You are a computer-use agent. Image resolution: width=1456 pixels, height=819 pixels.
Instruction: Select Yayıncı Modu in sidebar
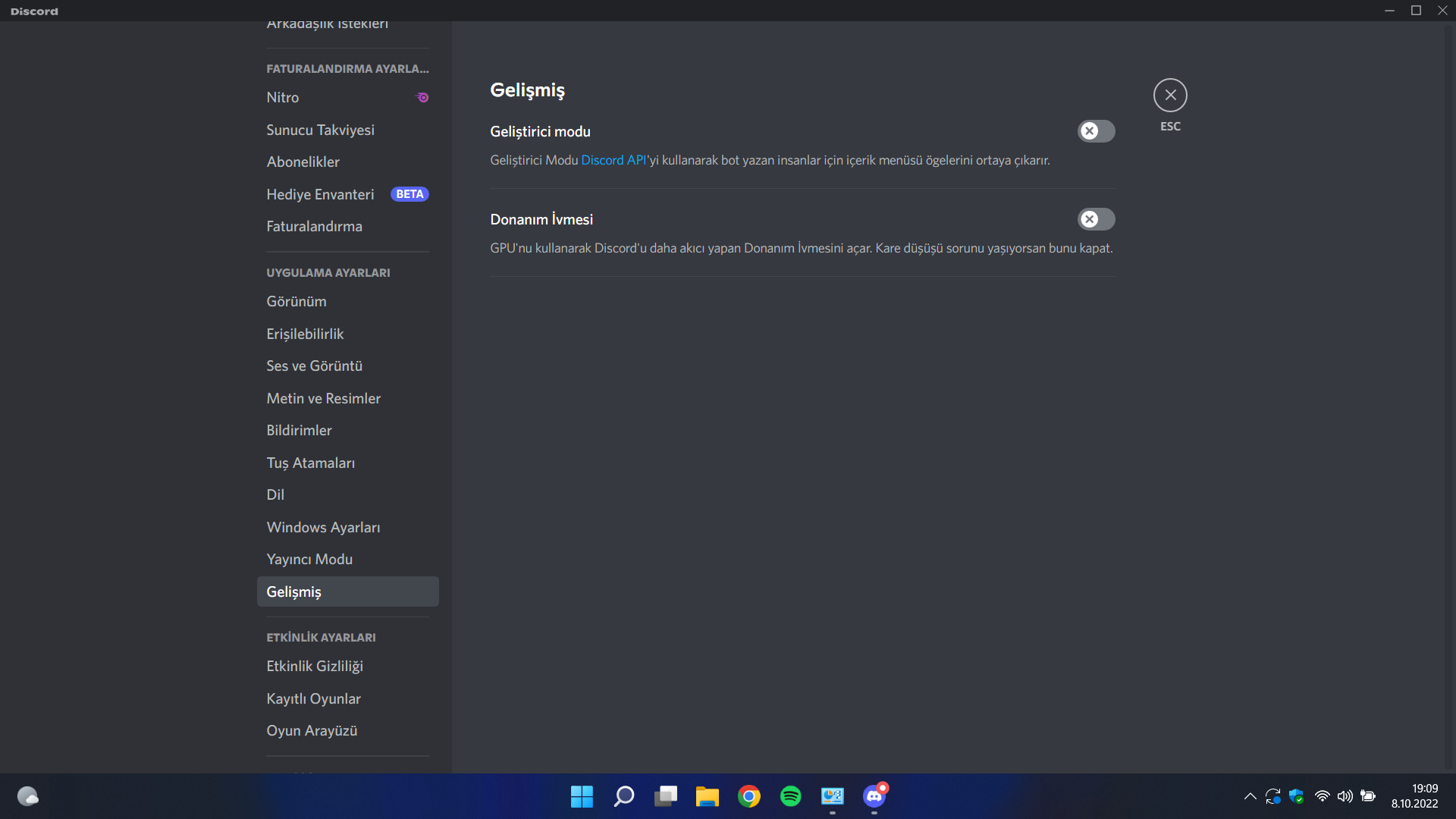[309, 560]
